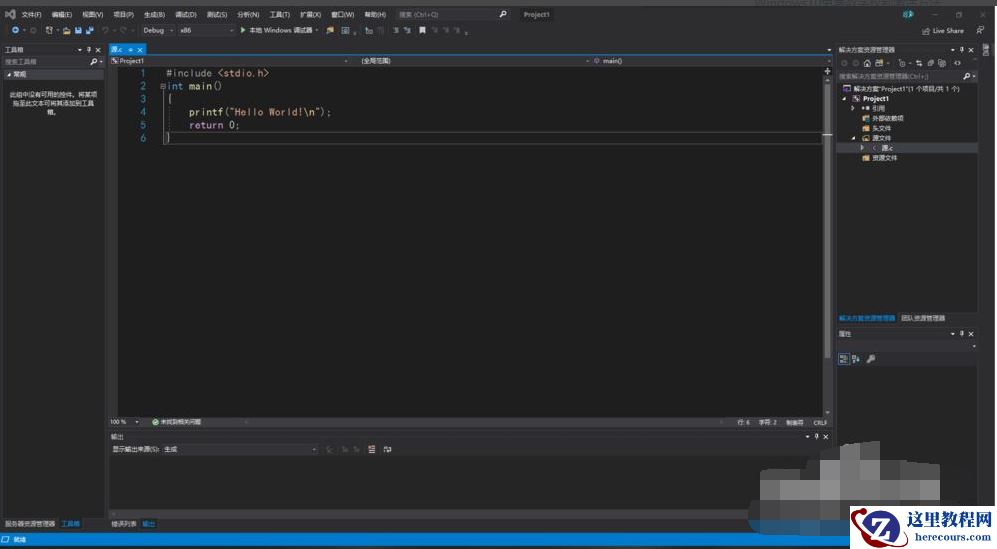Switch to the 错误列表 tab

[123, 524]
